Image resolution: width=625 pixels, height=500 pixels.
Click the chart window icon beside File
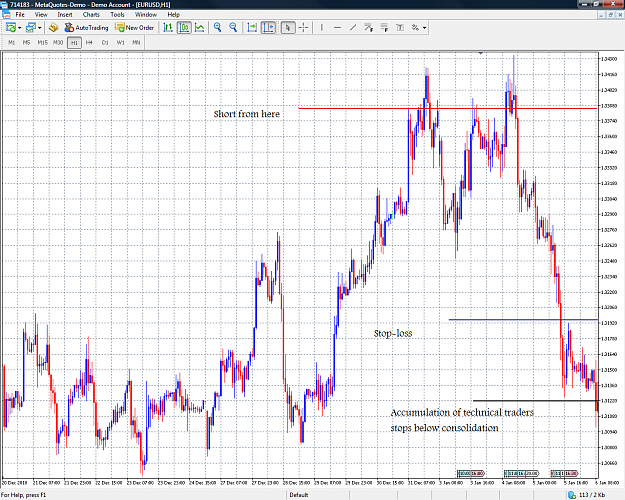(x=6, y=14)
